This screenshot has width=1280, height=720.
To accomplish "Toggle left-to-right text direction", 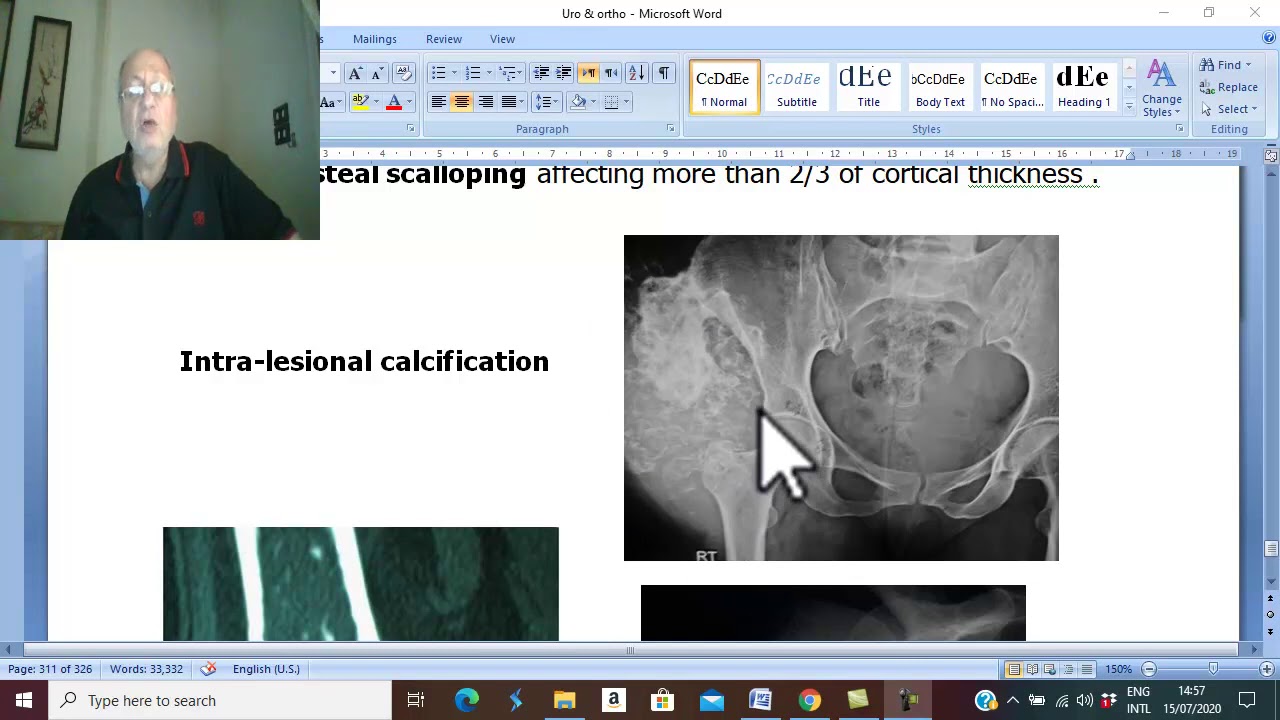I will click(x=588, y=73).
